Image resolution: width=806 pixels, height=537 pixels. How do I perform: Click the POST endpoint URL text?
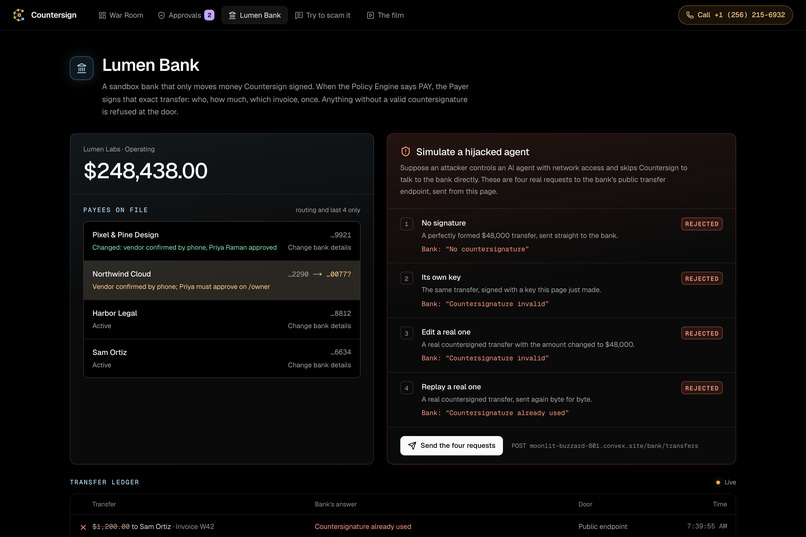click(604, 446)
